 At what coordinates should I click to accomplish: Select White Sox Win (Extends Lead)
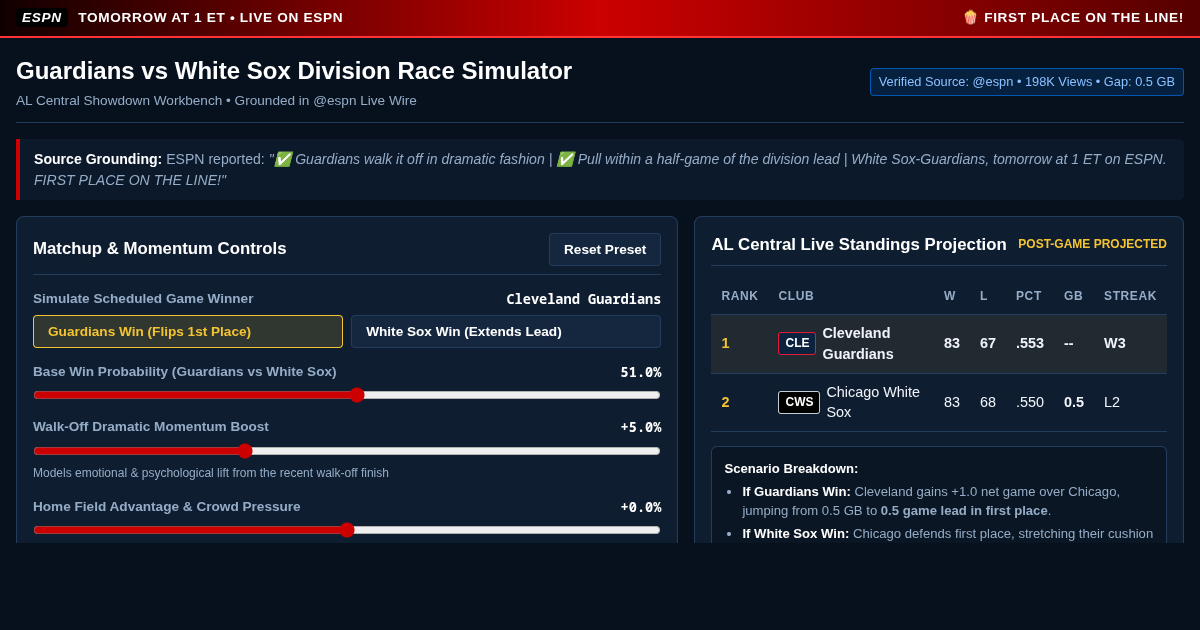(x=506, y=331)
